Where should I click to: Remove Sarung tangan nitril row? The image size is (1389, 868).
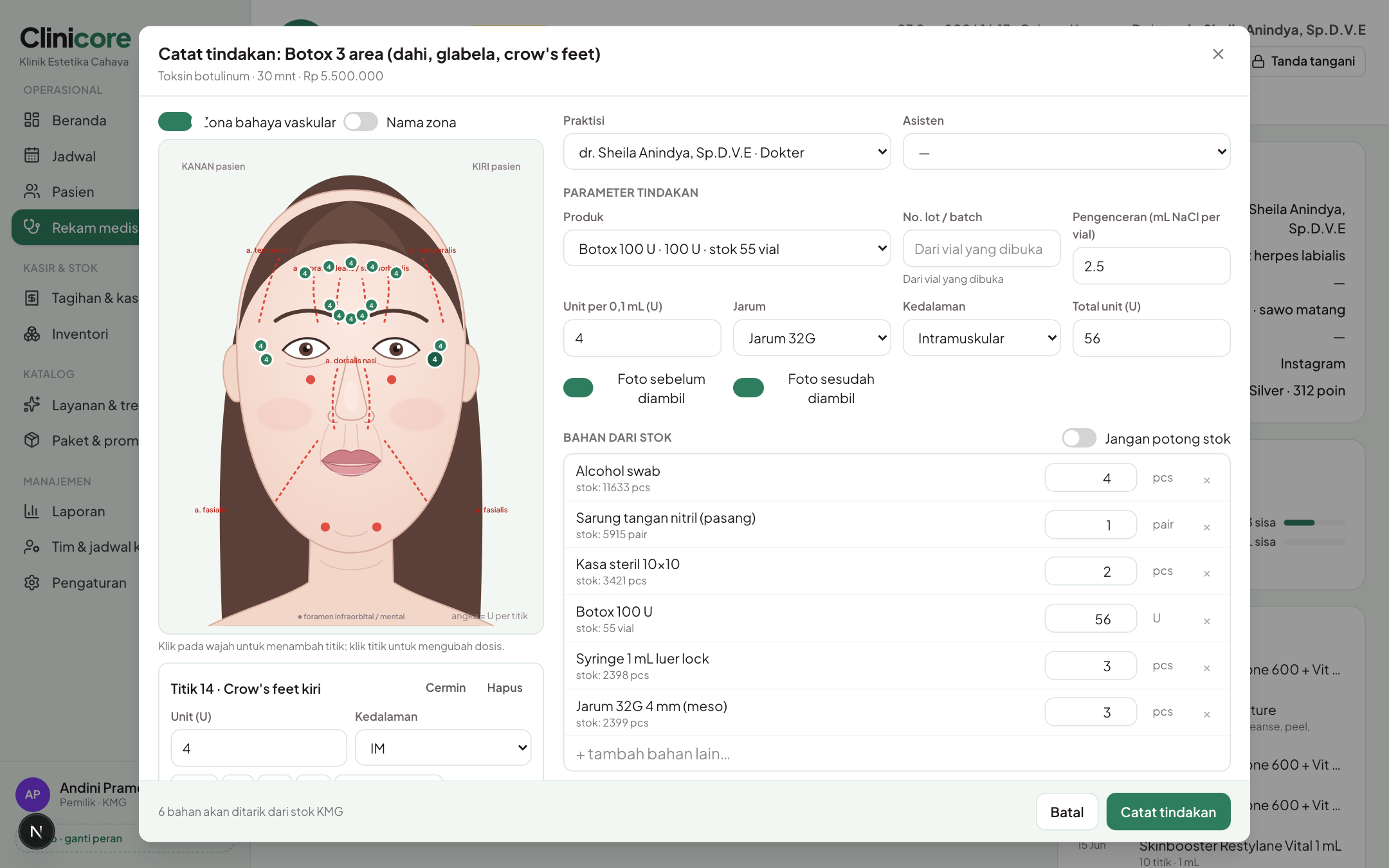click(x=1207, y=527)
